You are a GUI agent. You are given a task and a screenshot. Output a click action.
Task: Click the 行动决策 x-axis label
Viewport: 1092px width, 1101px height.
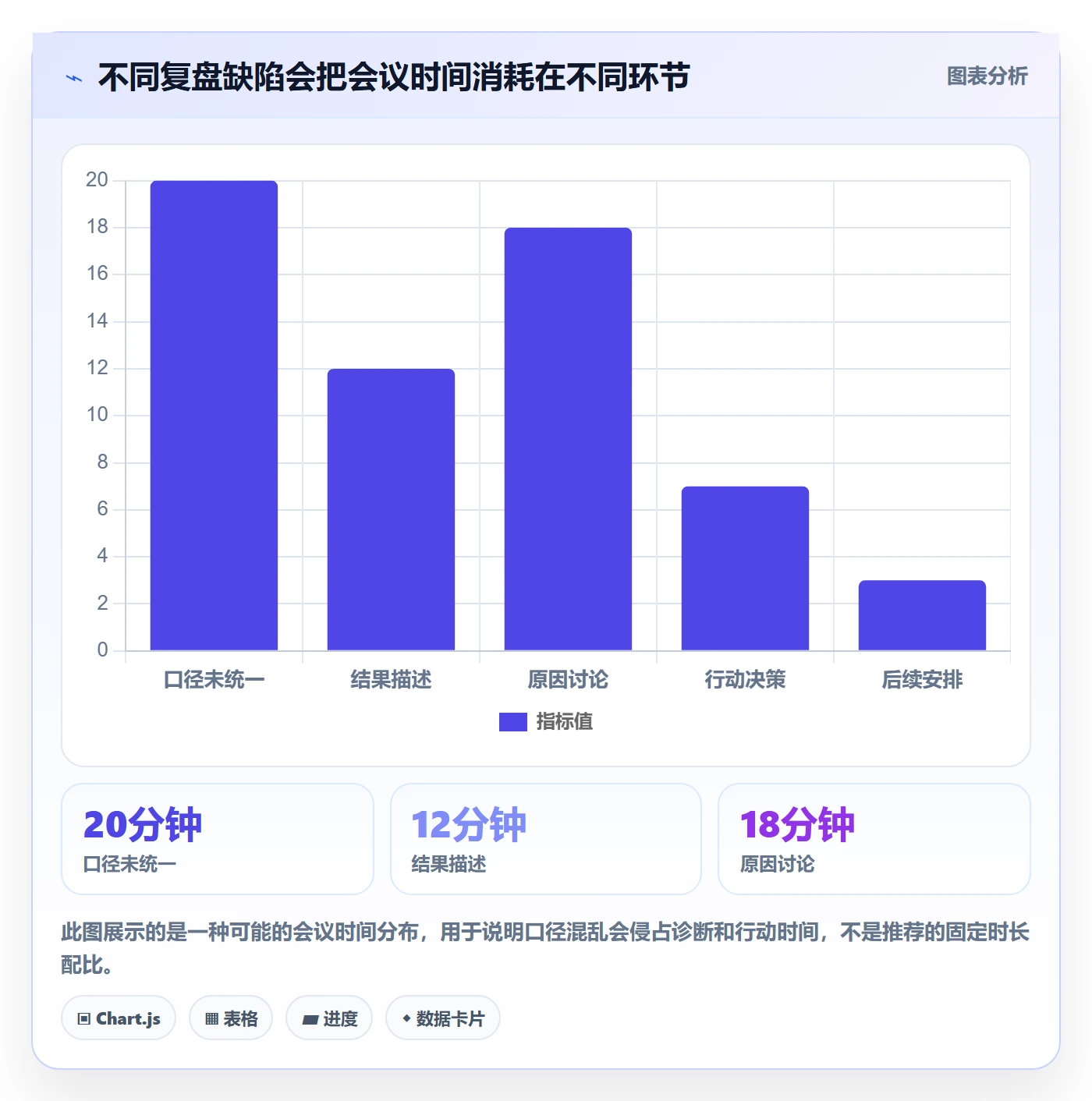pos(745,680)
